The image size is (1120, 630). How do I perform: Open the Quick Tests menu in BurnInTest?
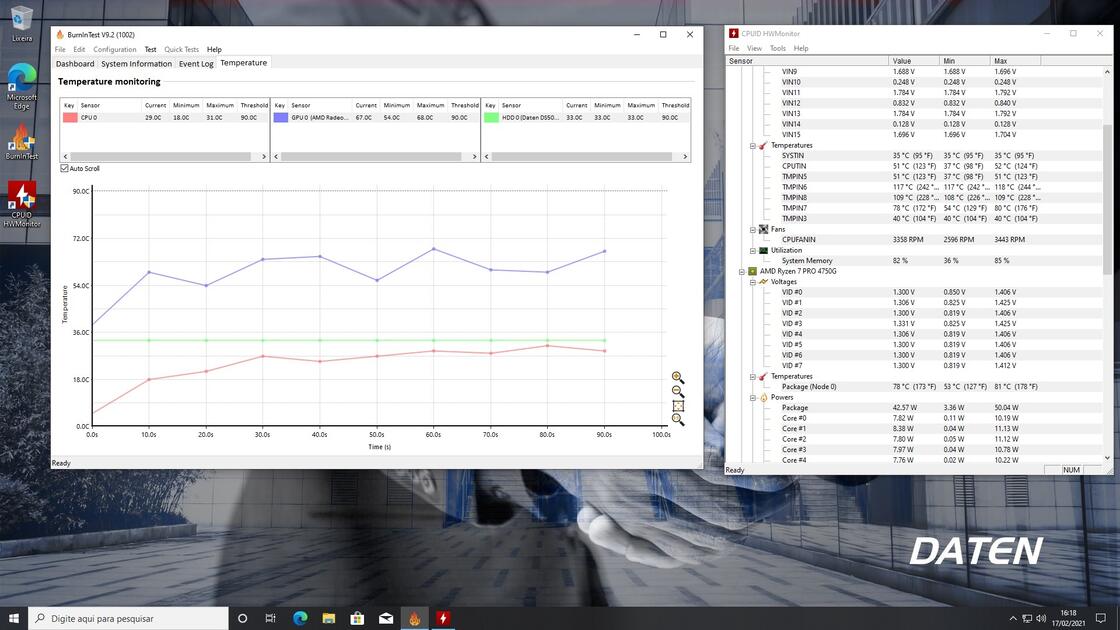(x=181, y=49)
